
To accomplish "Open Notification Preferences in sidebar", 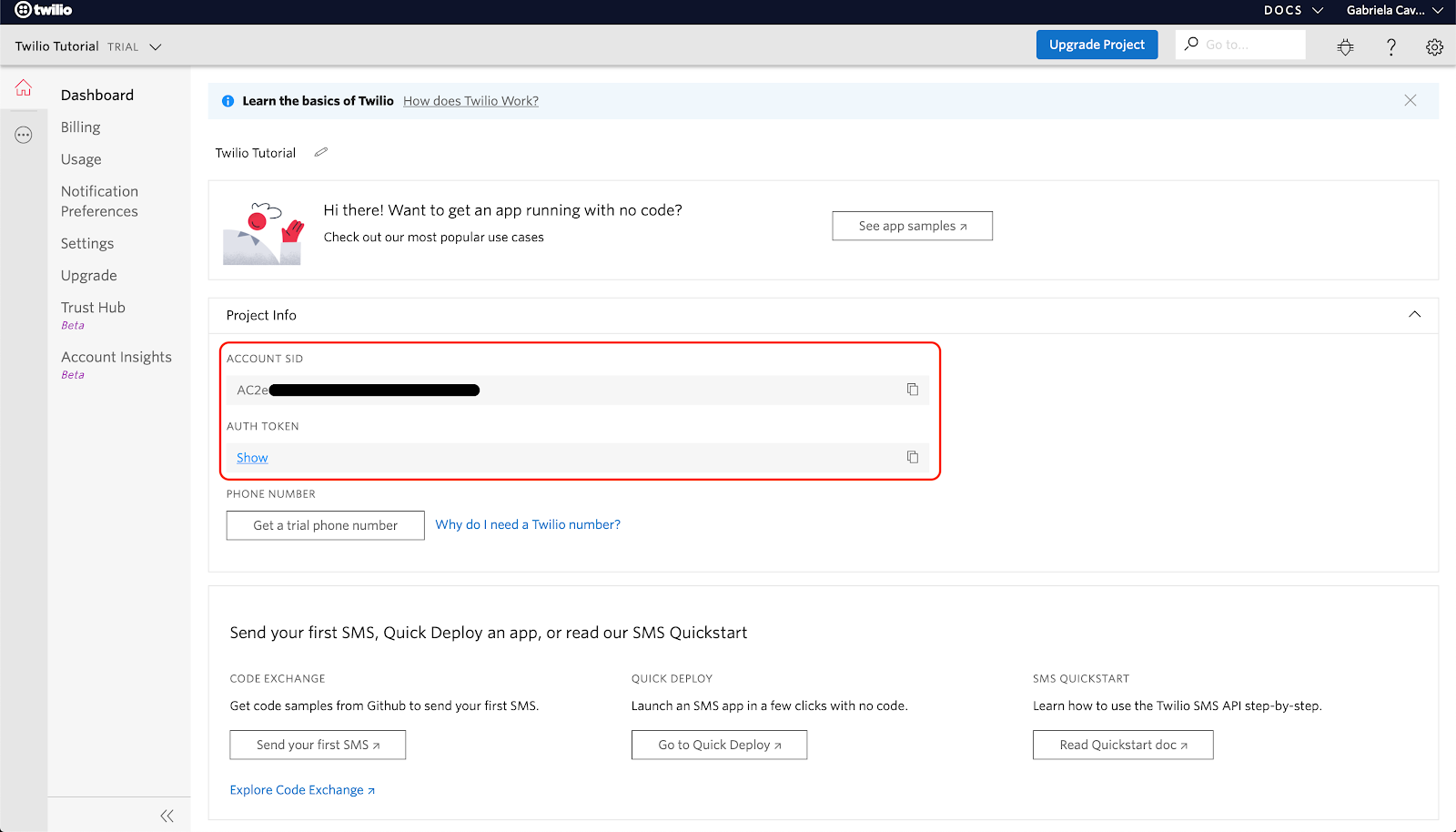I will (100, 201).
